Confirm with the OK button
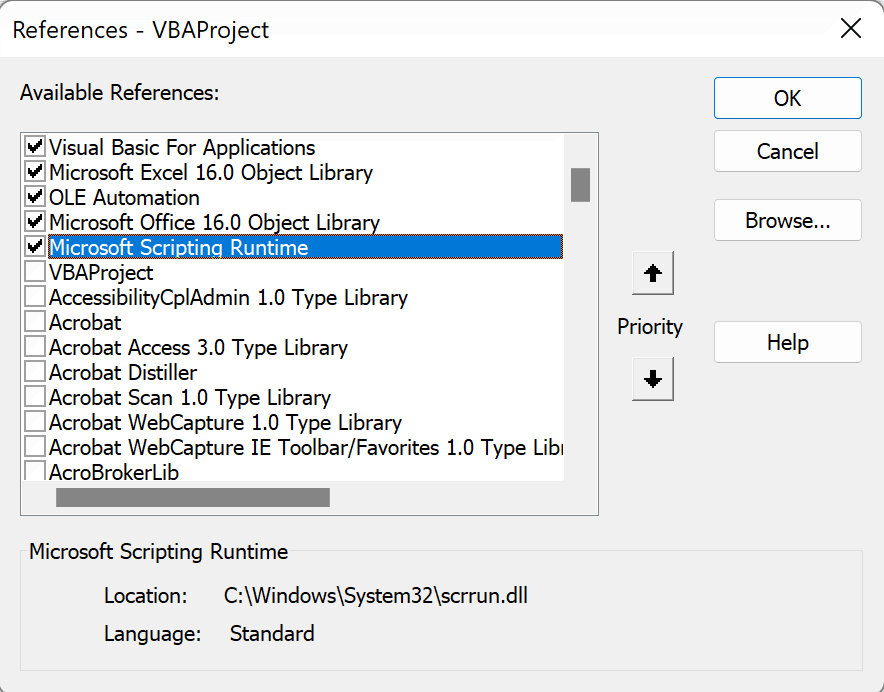This screenshot has height=692, width=884. pos(788,98)
